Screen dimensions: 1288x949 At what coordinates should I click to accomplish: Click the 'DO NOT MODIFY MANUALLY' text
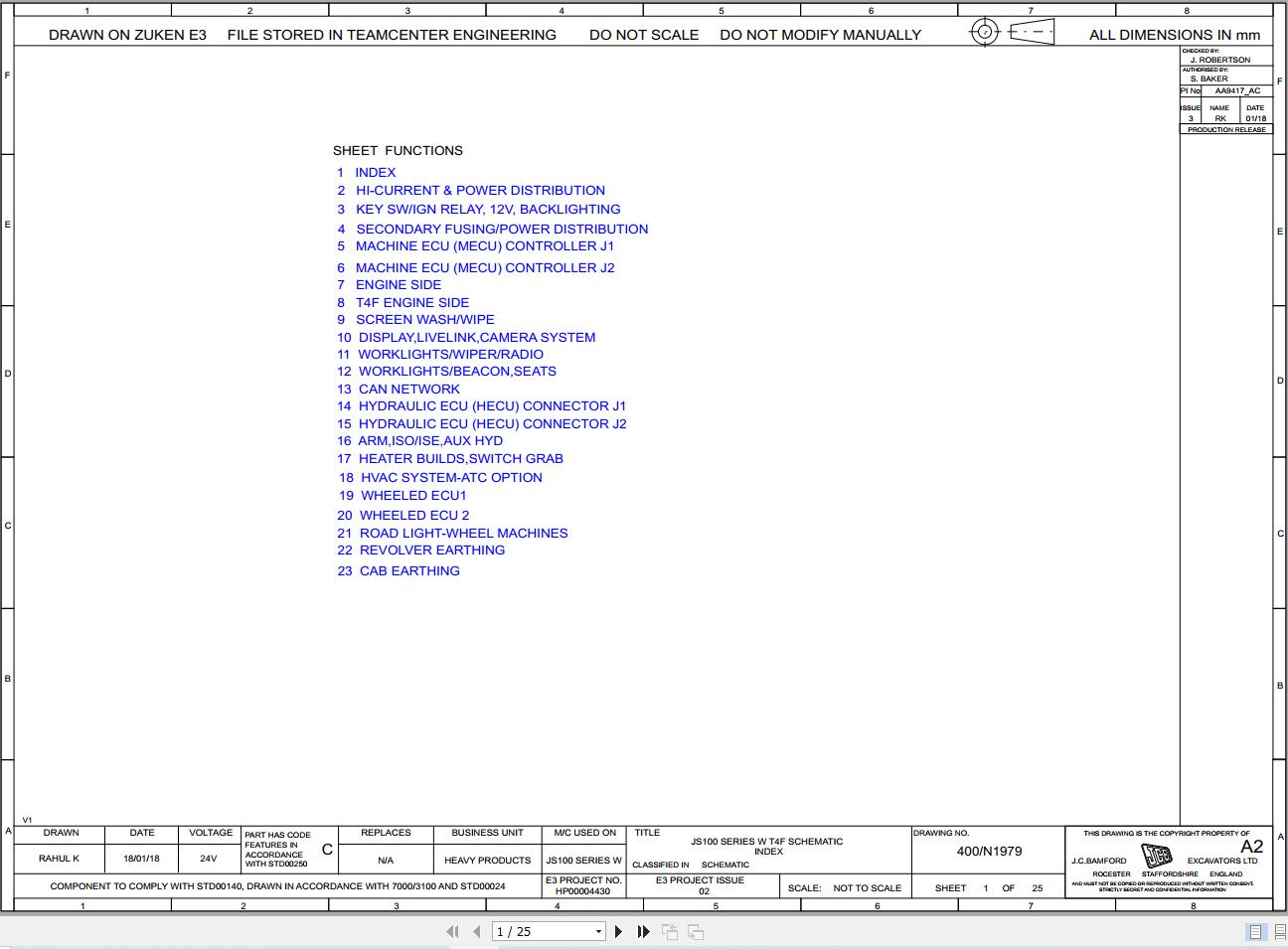(x=820, y=34)
